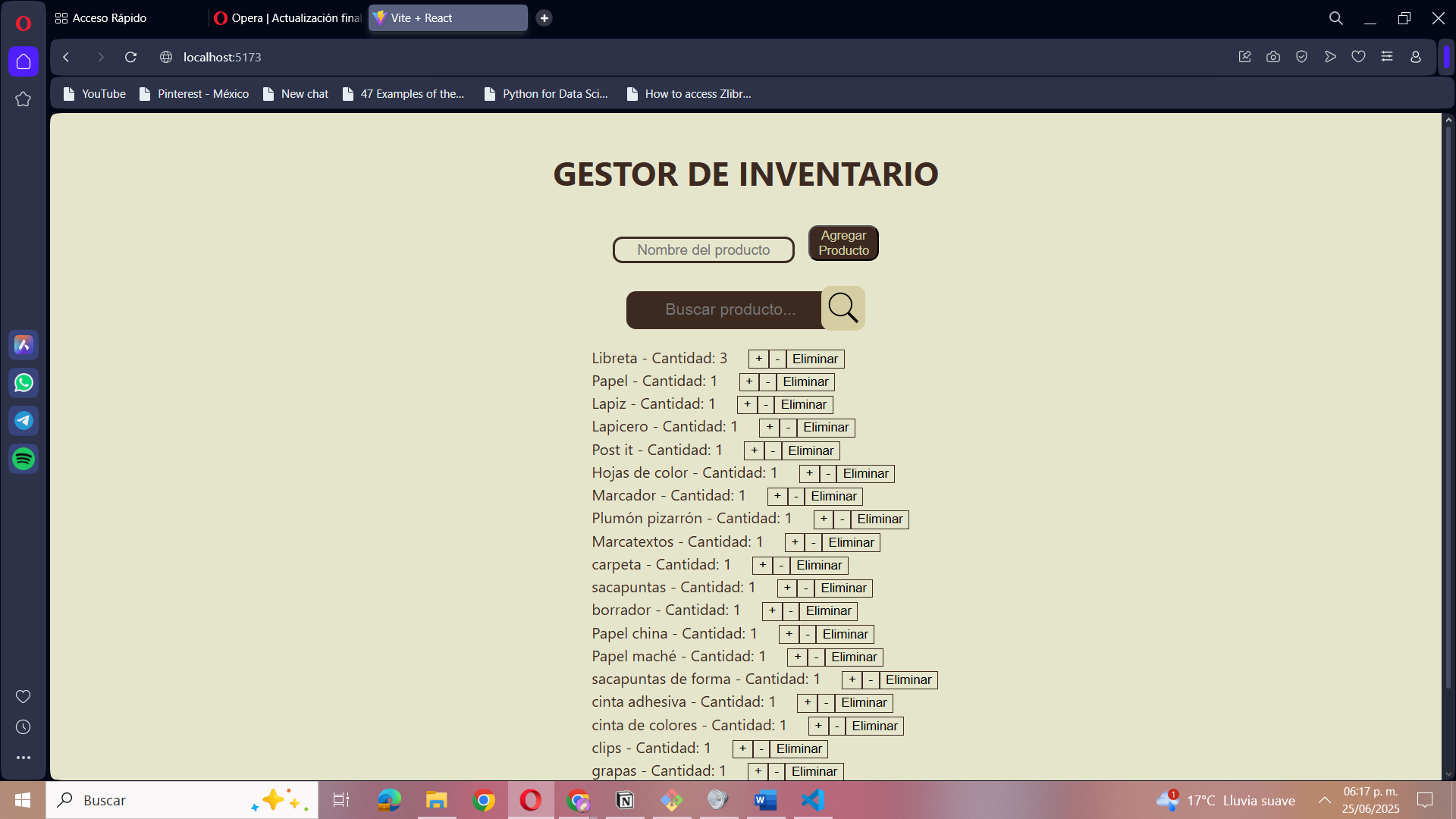Decrease Libreta quantity with minus
The height and width of the screenshot is (819, 1456).
[x=777, y=359]
